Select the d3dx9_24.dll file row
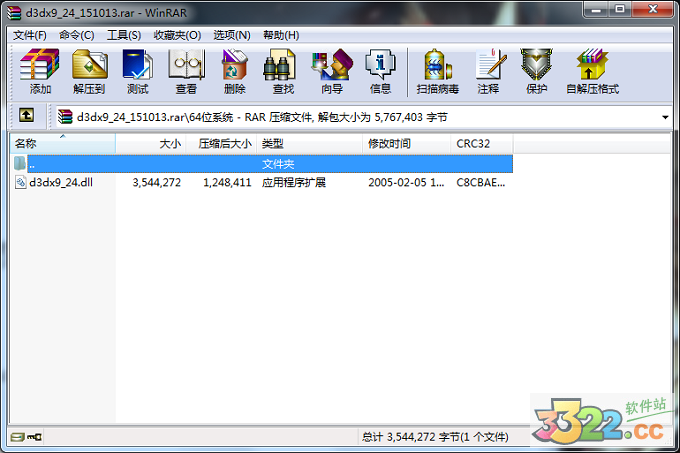This screenshot has width=680, height=453. [x=262, y=182]
